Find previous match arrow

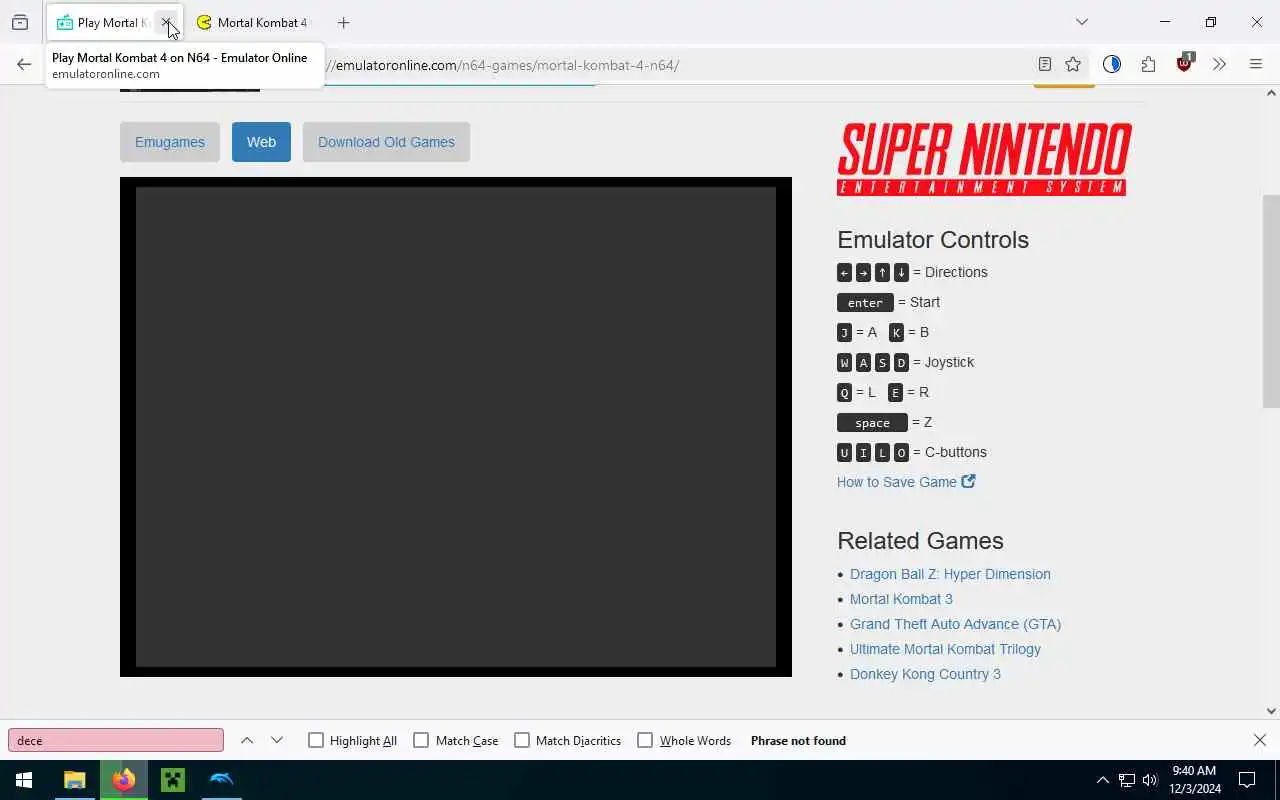(247, 740)
